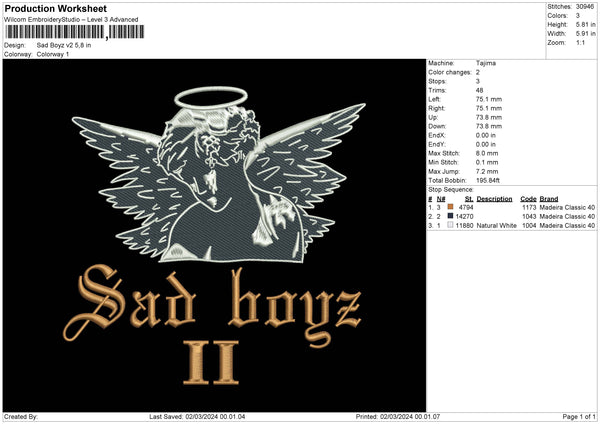Click the 'Up:' row value '73.8 mm'

(x=489, y=117)
